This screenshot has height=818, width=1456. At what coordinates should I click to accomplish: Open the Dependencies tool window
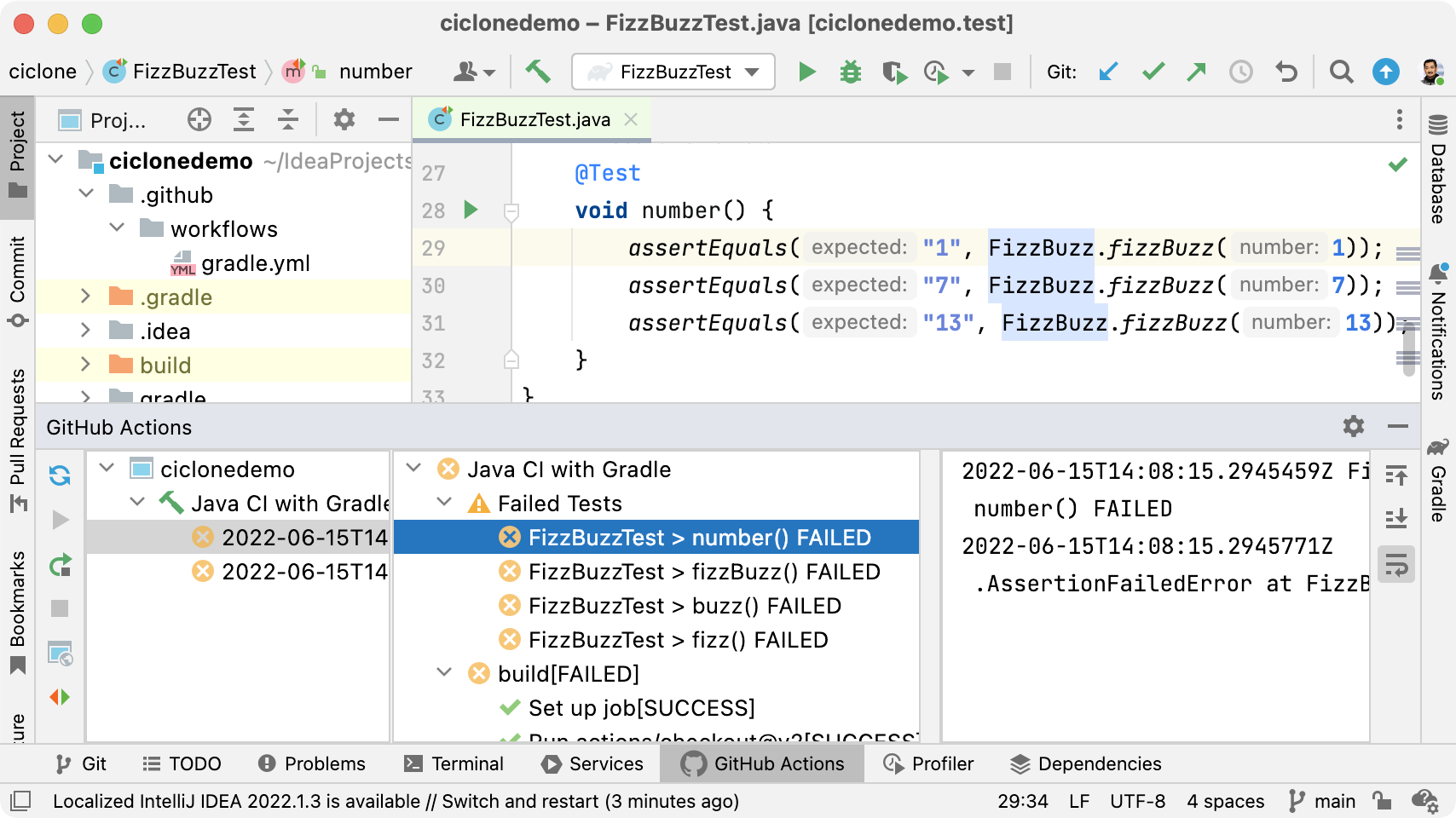click(x=1086, y=763)
